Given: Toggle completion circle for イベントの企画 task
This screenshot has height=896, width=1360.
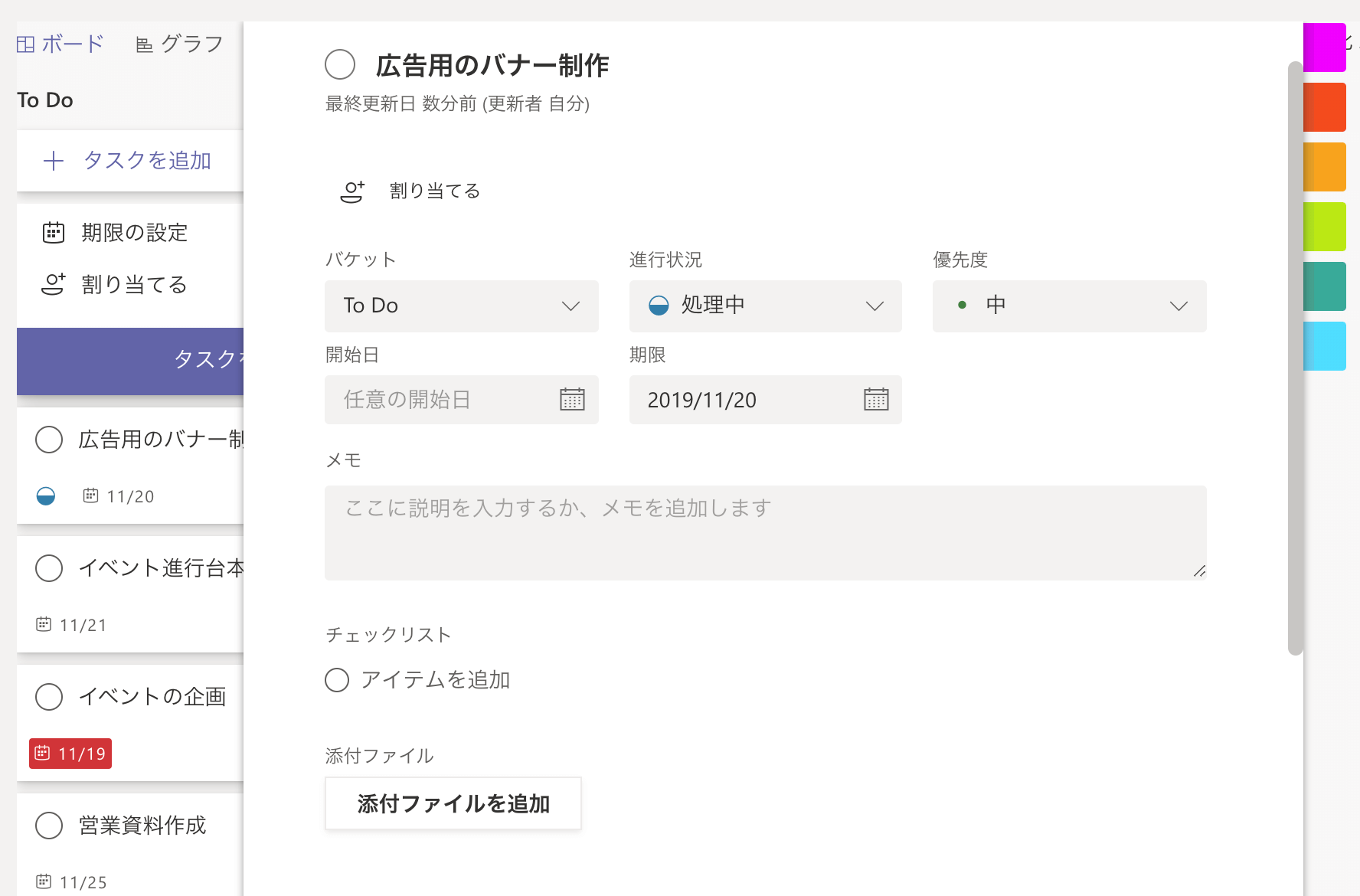Looking at the screenshot, I should pyautogui.click(x=49, y=697).
